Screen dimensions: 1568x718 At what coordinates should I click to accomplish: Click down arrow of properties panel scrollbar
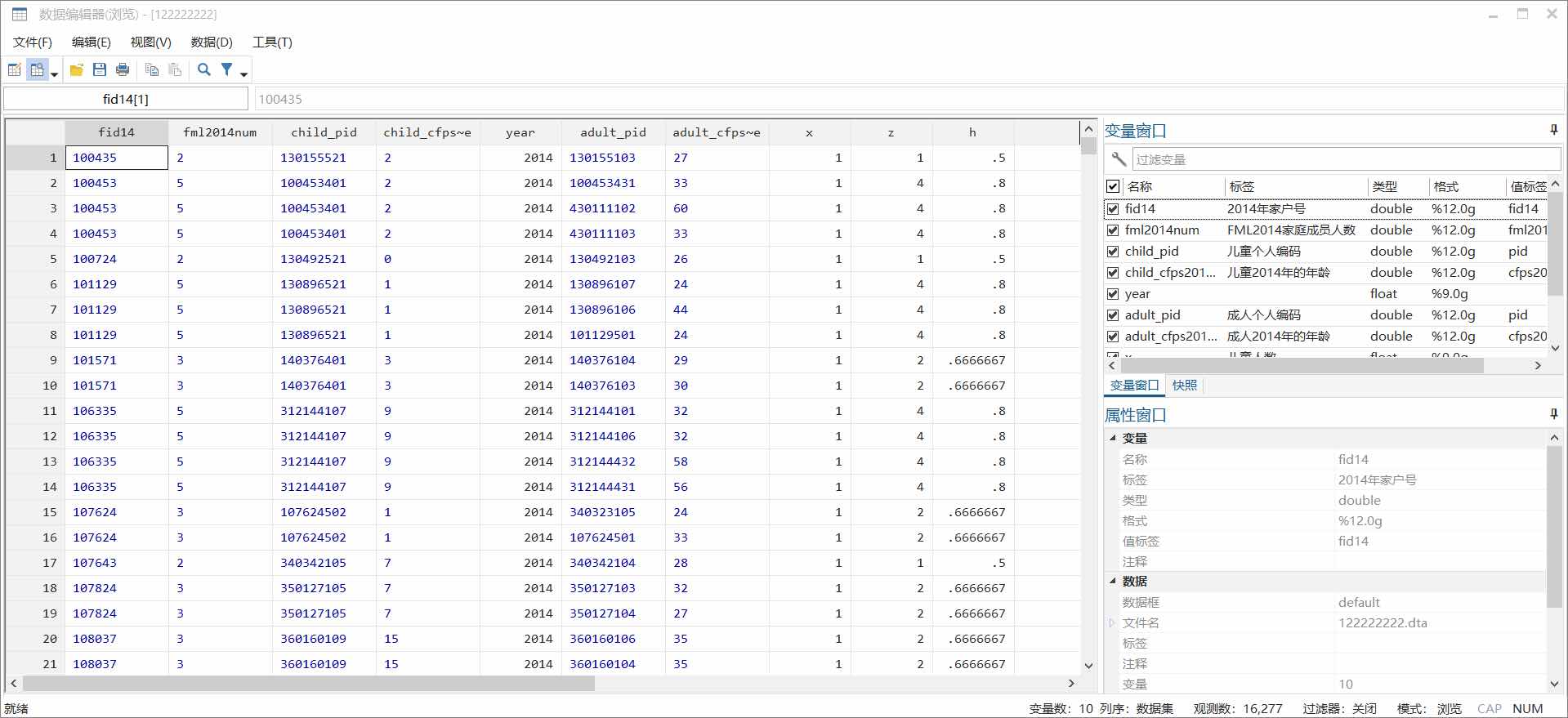[x=1554, y=685]
